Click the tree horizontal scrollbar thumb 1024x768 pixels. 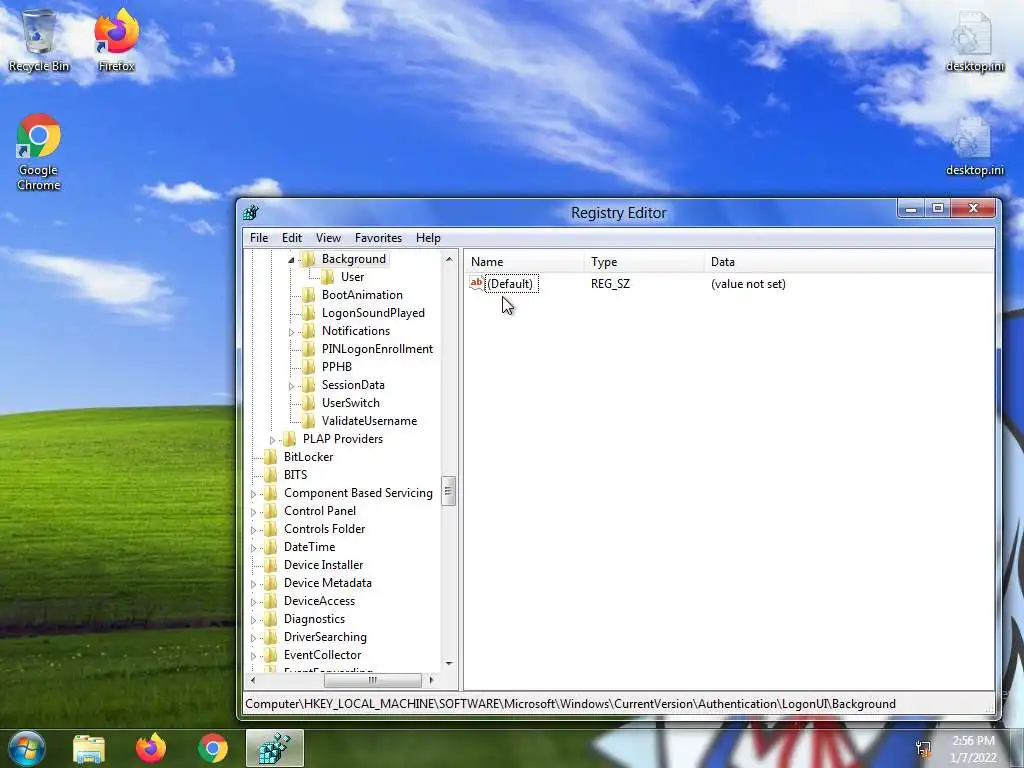[x=372, y=680]
